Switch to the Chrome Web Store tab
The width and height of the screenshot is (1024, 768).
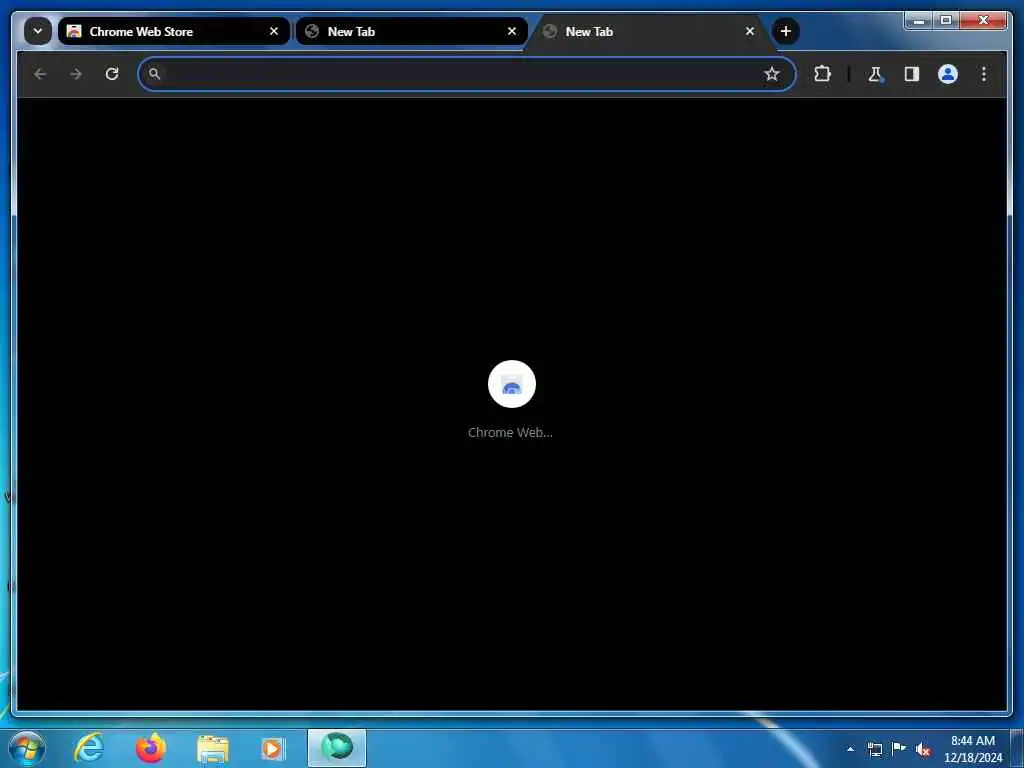coord(174,31)
